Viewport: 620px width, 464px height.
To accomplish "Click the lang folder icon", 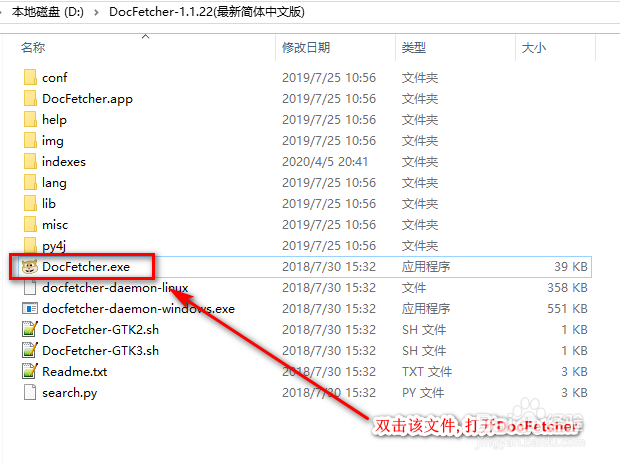I will tap(30, 182).
